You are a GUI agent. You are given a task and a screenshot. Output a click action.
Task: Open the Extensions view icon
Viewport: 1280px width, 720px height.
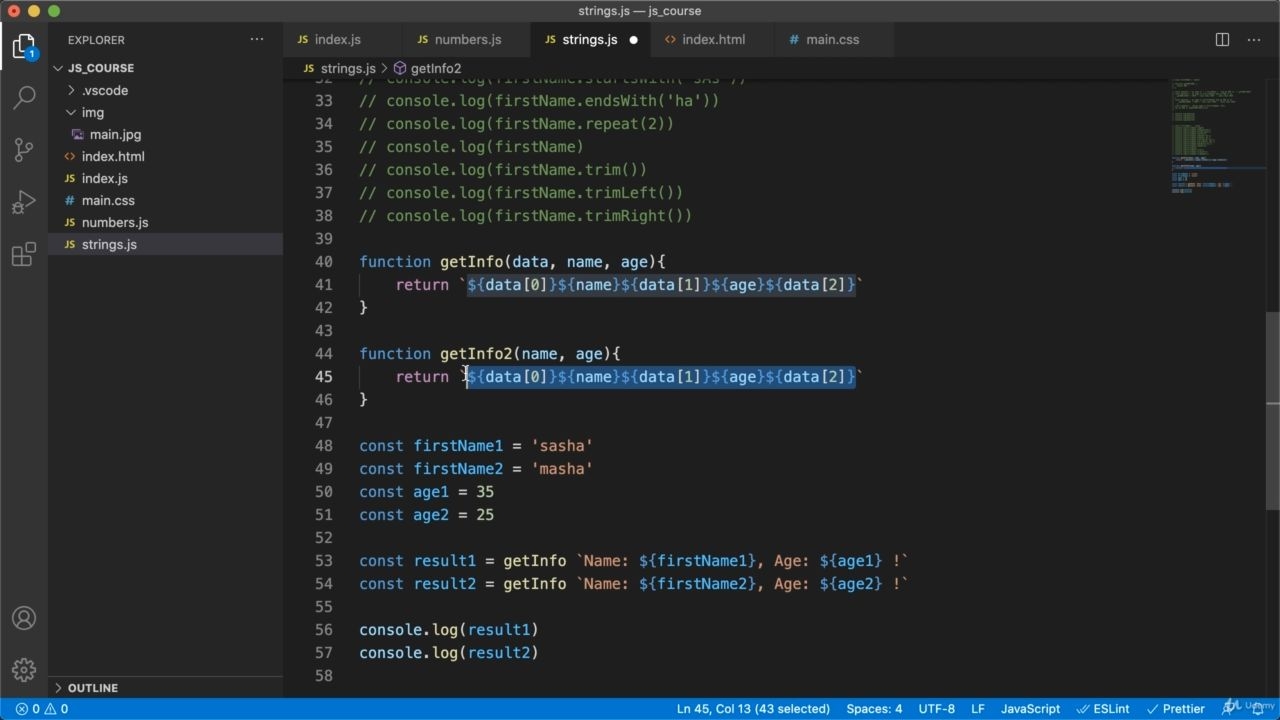tap(24, 254)
